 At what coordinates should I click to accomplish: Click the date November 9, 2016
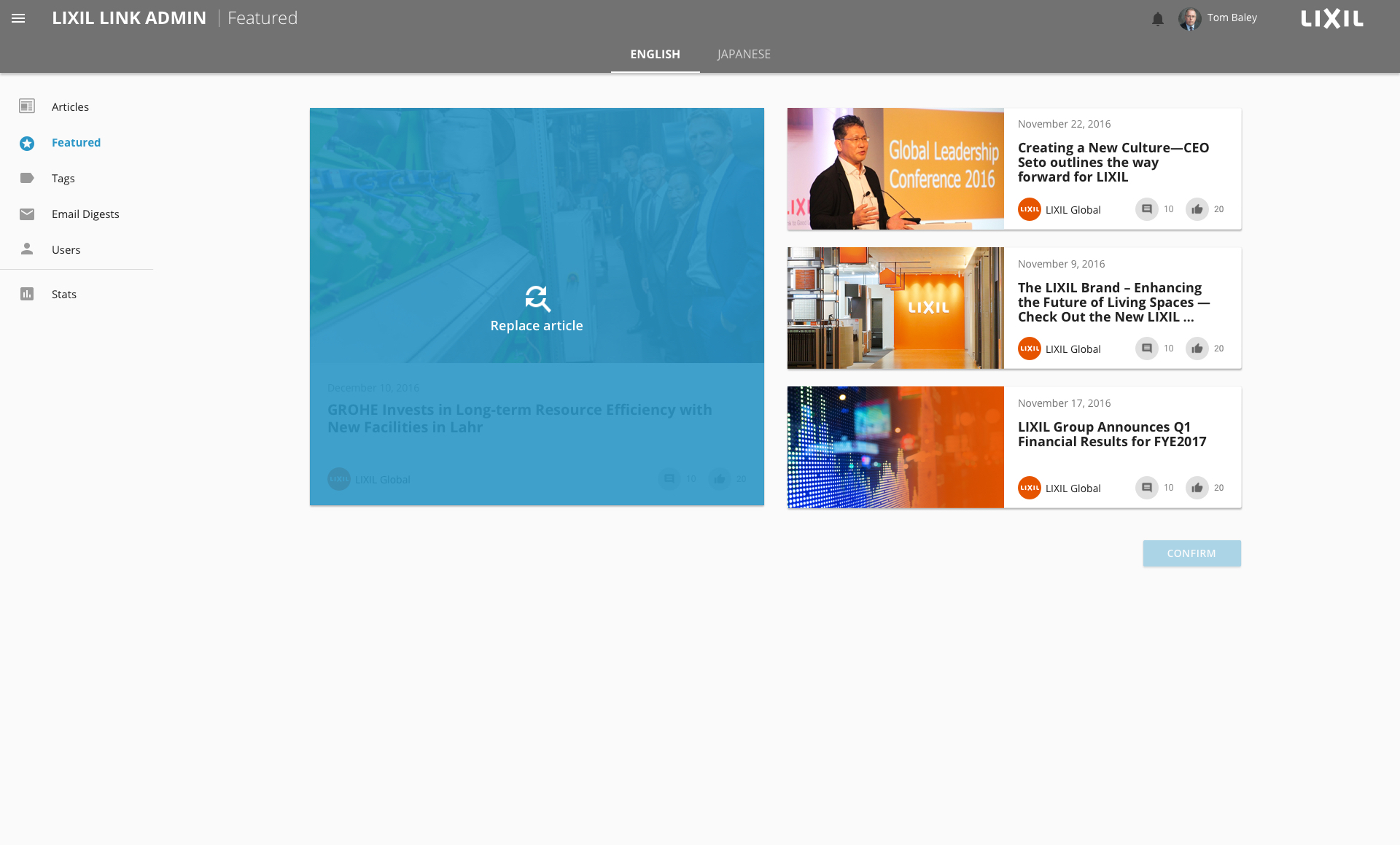coord(1061,264)
